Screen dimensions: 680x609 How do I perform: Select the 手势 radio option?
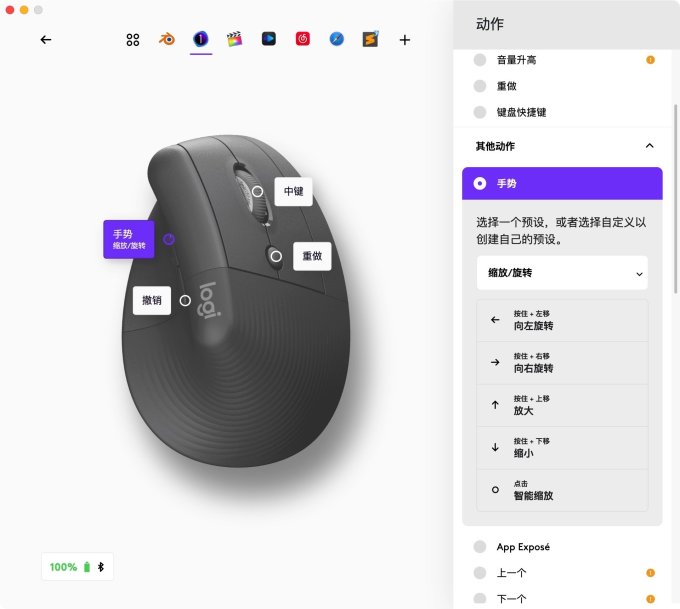pyautogui.click(x=480, y=183)
